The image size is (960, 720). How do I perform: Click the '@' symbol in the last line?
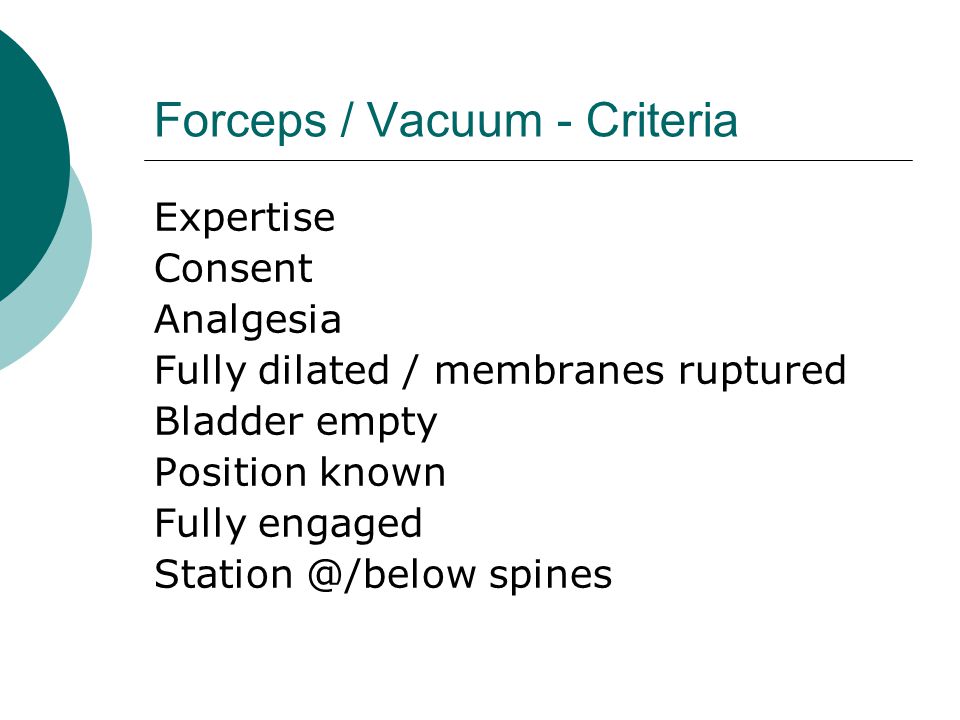point(324,576)
